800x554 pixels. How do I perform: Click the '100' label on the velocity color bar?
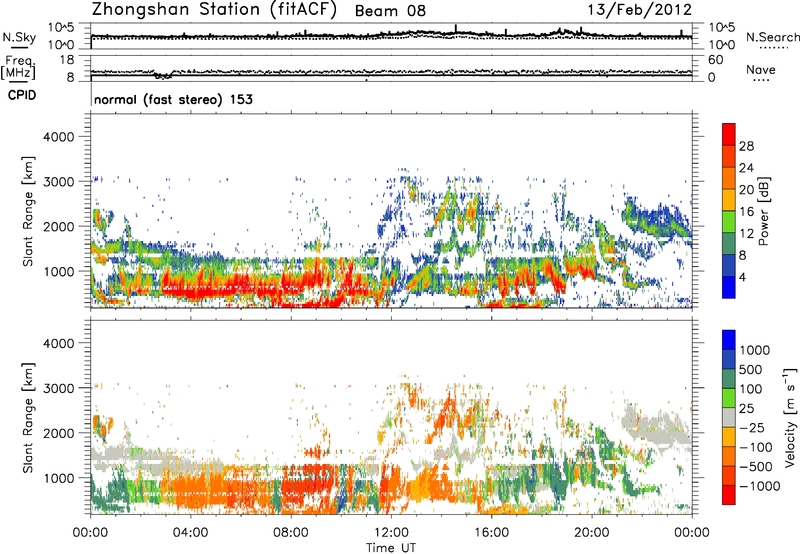751,389
